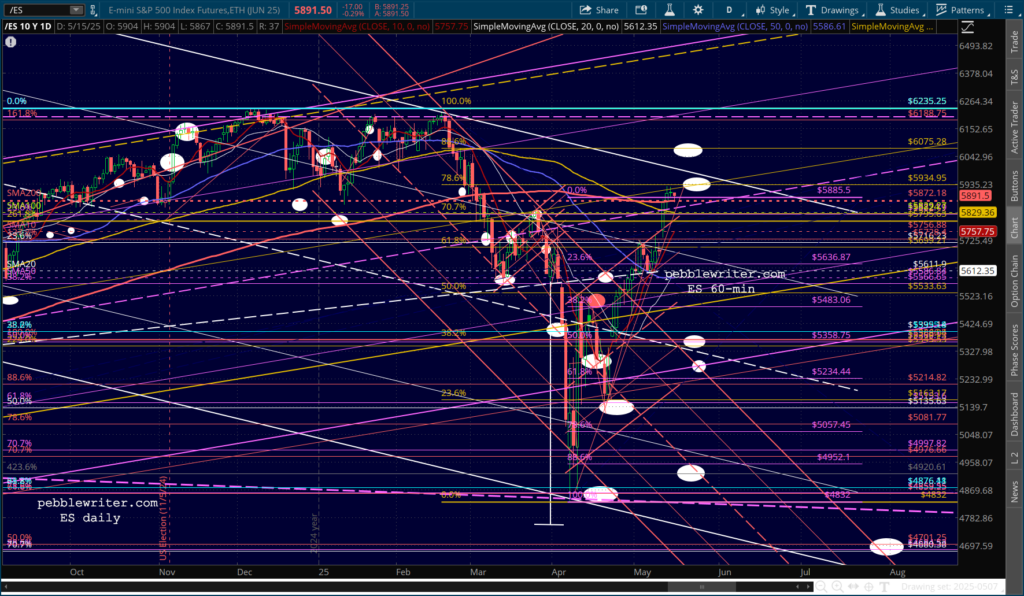
Task: Open the Style menu
Action: pyautogui.click(x=773, y=10)
